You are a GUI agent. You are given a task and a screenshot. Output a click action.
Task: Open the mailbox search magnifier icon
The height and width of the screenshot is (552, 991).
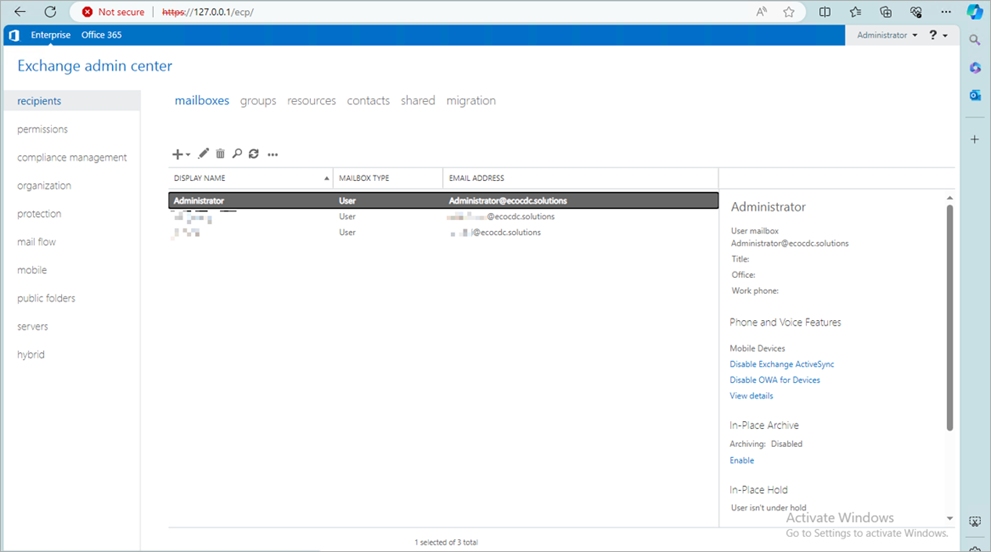point(237,154)
